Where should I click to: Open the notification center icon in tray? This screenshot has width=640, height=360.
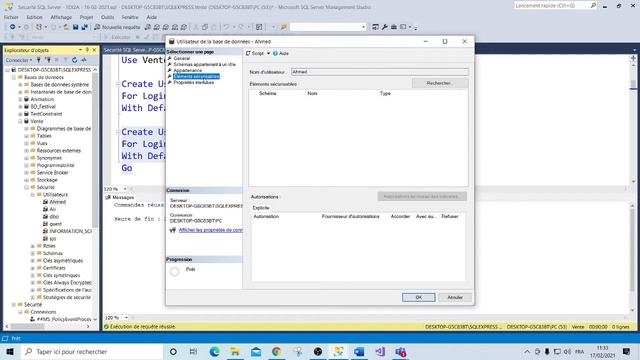pyautogui.click(x=627, y=351)
